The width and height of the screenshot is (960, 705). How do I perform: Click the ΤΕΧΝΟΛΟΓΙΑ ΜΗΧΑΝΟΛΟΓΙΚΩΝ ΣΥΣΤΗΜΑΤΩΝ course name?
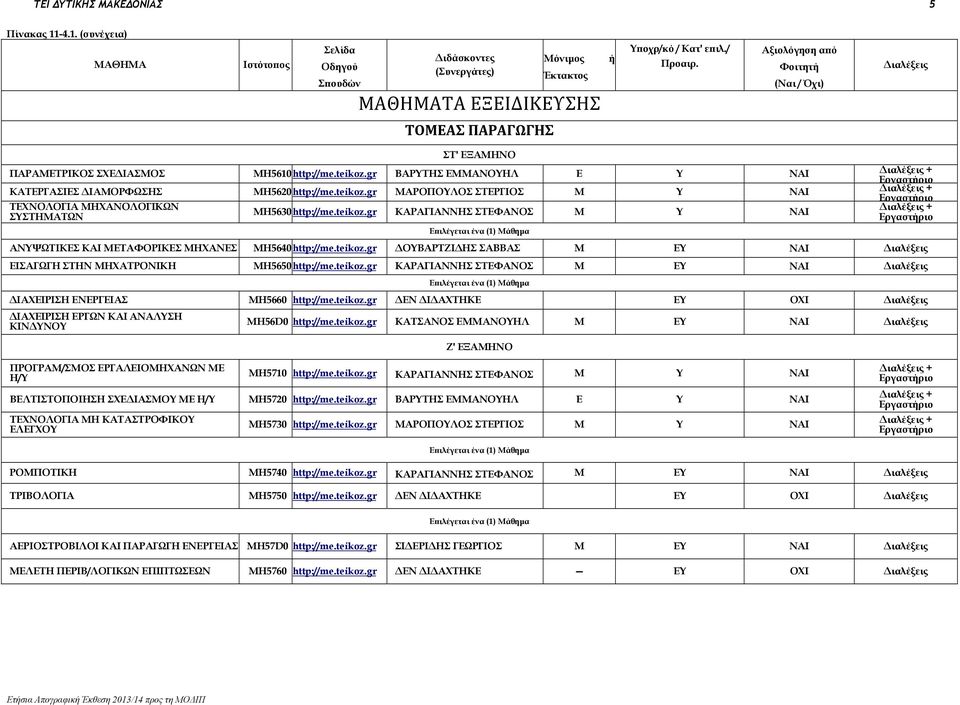pos(94,212)
